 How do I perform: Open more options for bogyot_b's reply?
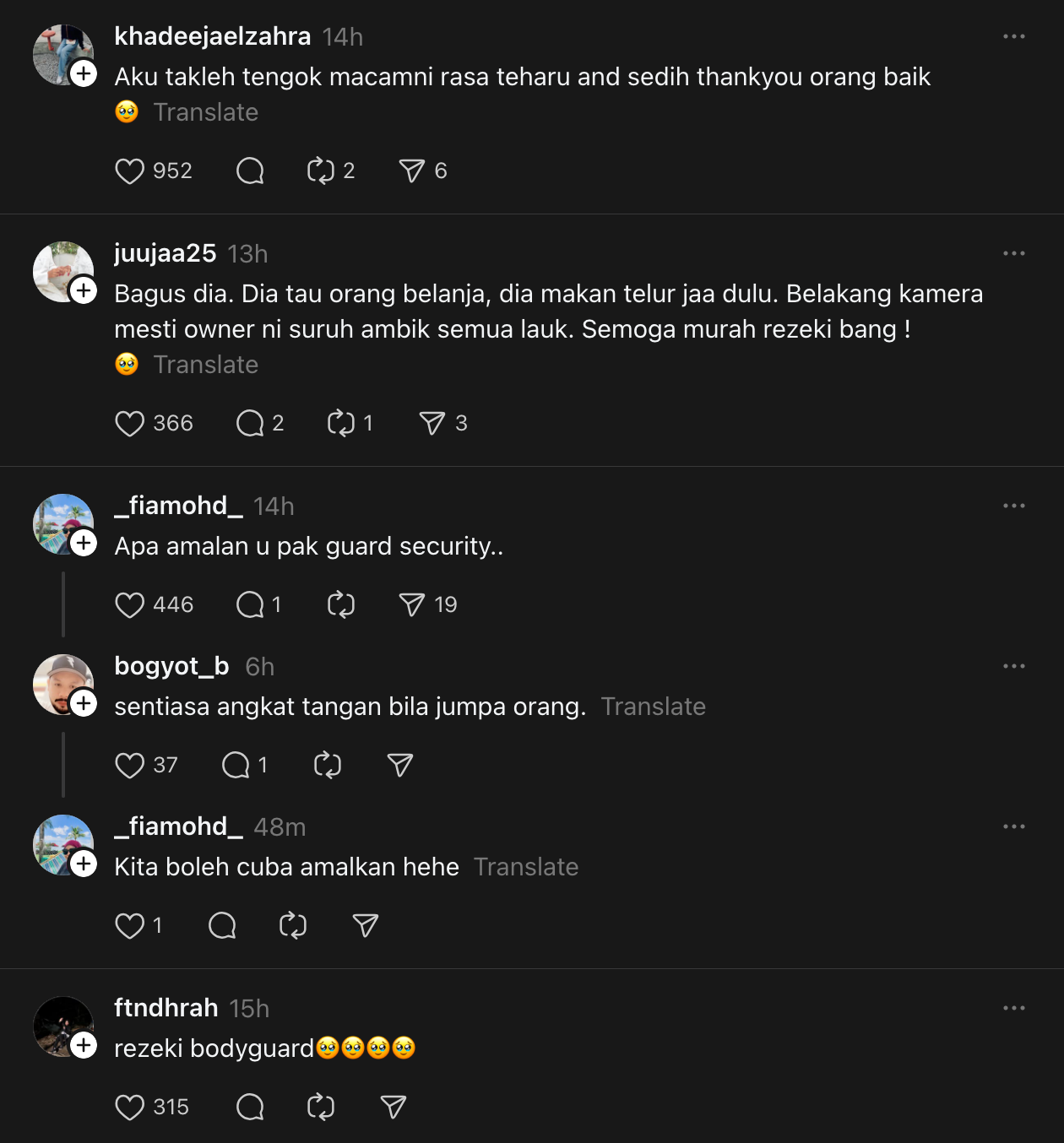pos(1013,667)
